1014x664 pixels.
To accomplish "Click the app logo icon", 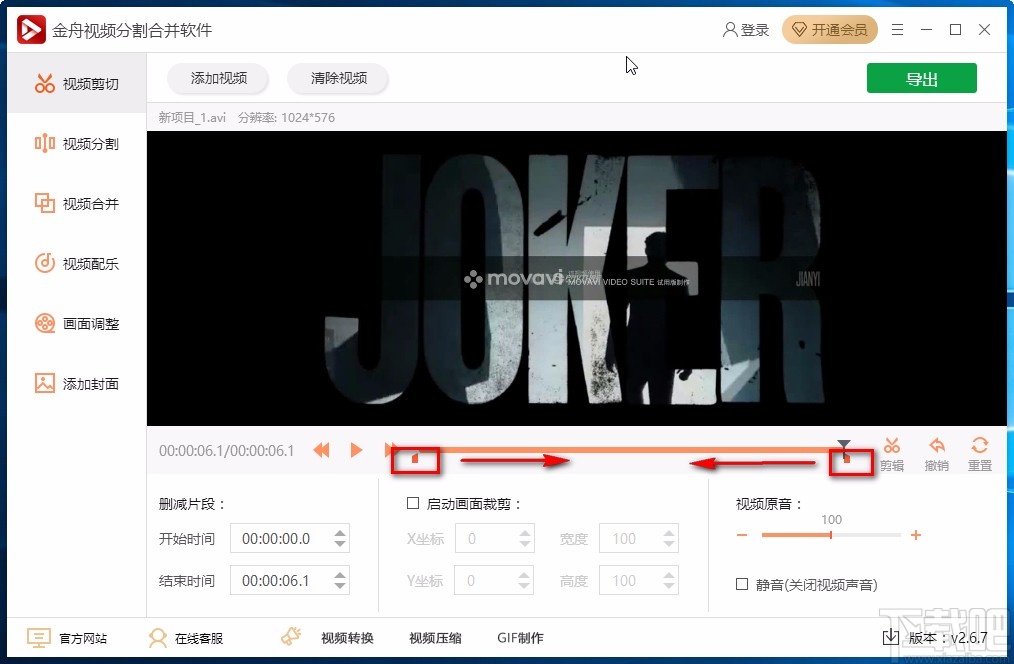I will [x=31, y=30].
